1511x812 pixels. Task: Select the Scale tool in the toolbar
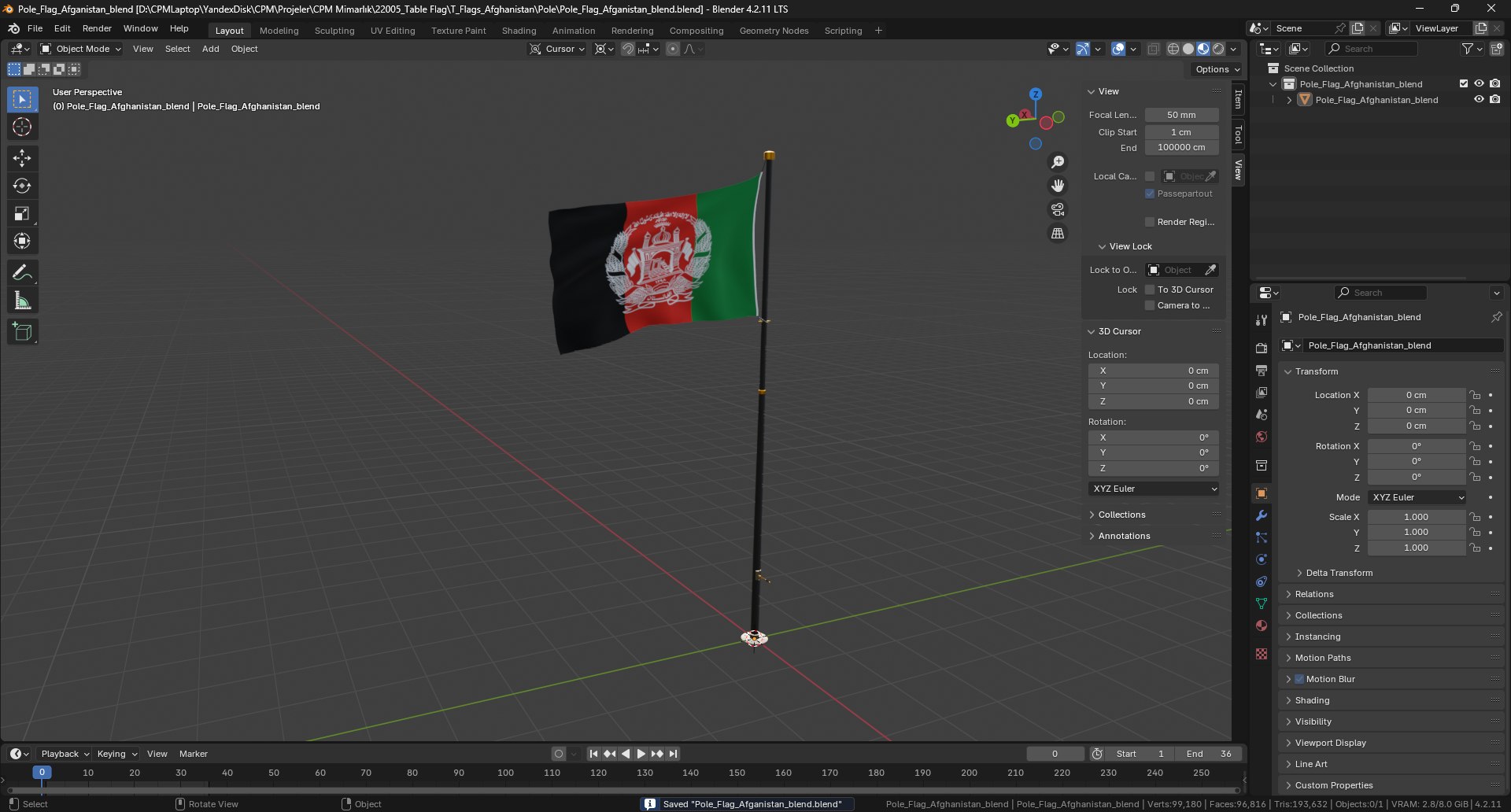[x=22, y=213]
